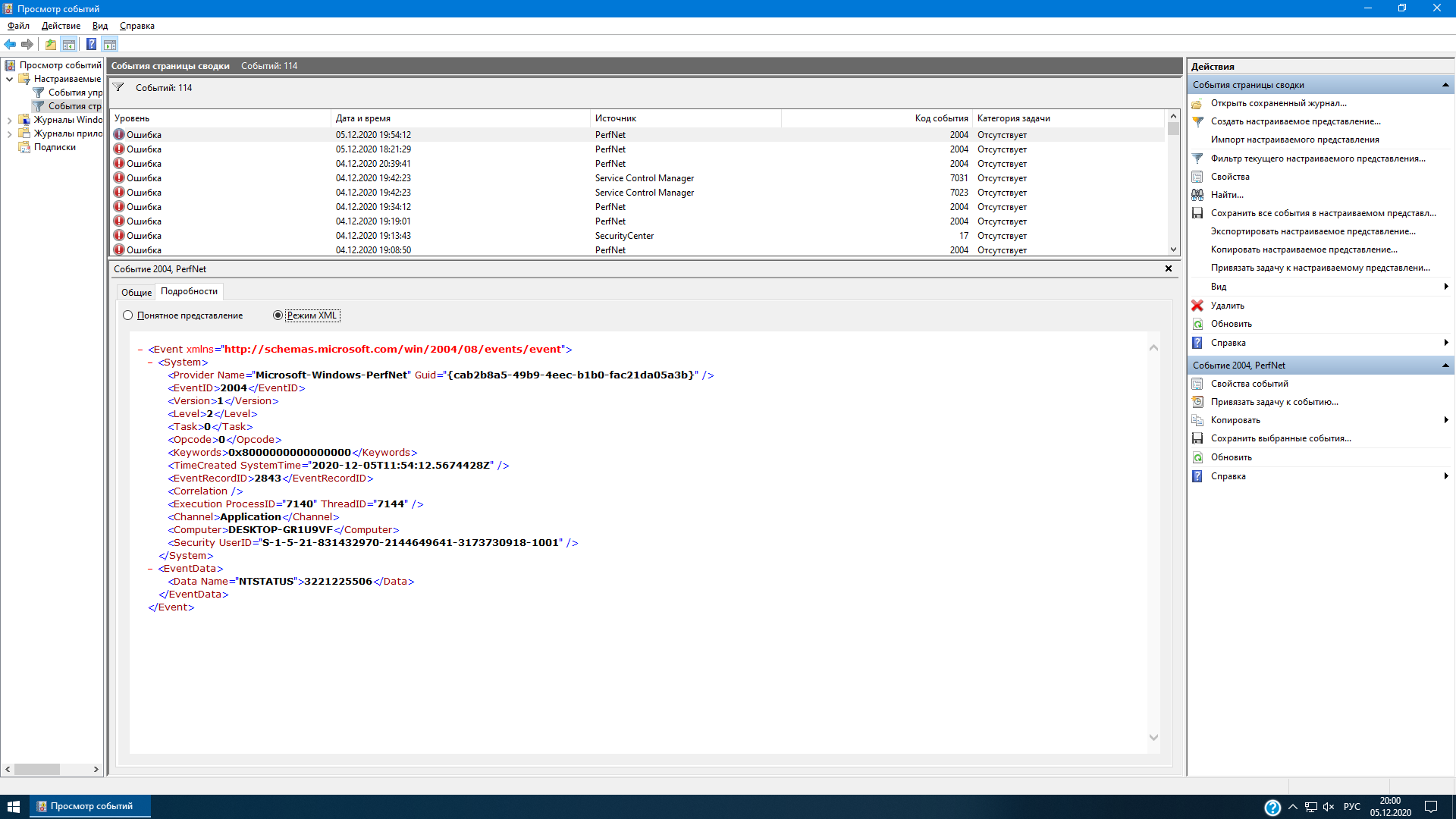Select the Service Control Manager 7031 event row

point(637,178)
